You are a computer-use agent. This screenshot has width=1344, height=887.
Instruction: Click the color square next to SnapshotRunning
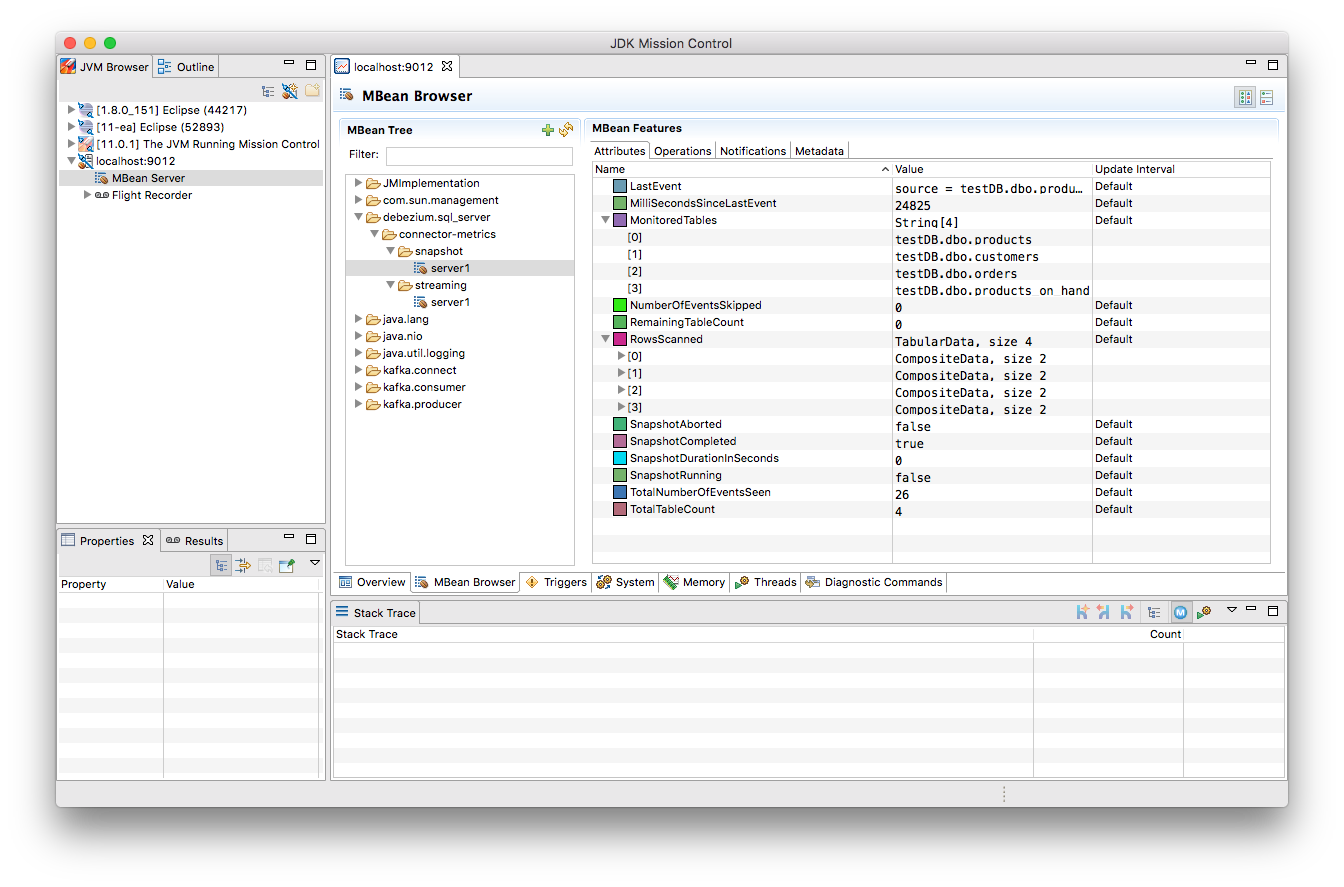click(x=618, y=475)
